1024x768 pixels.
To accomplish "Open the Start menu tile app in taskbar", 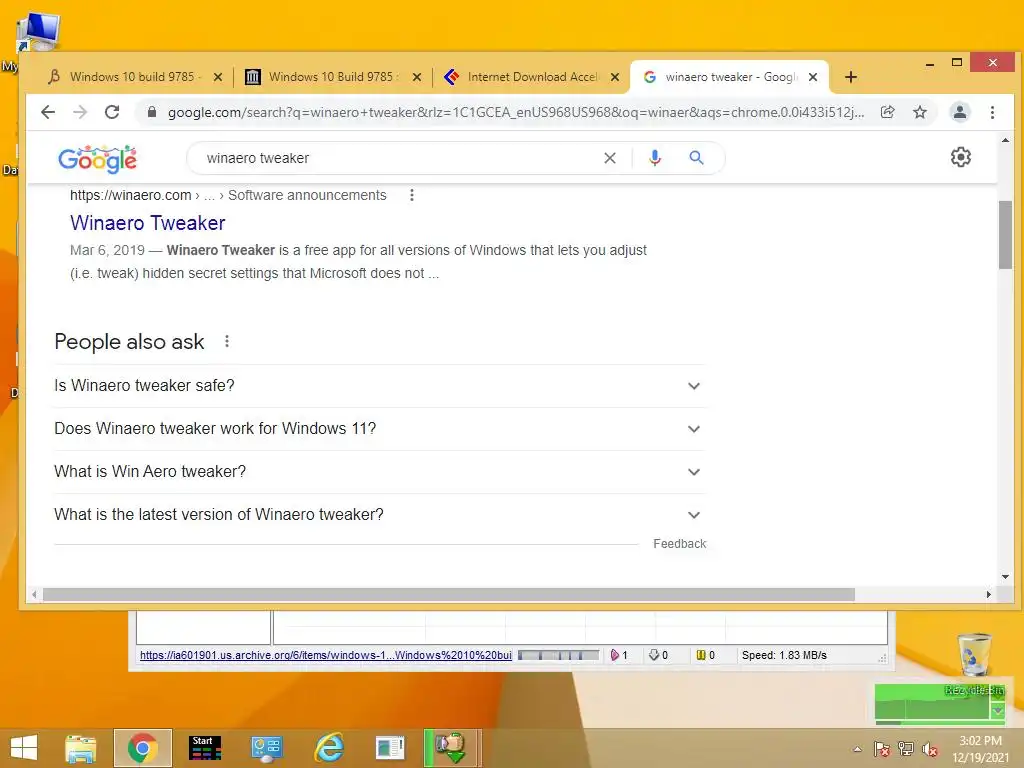I will click(205, 748).
